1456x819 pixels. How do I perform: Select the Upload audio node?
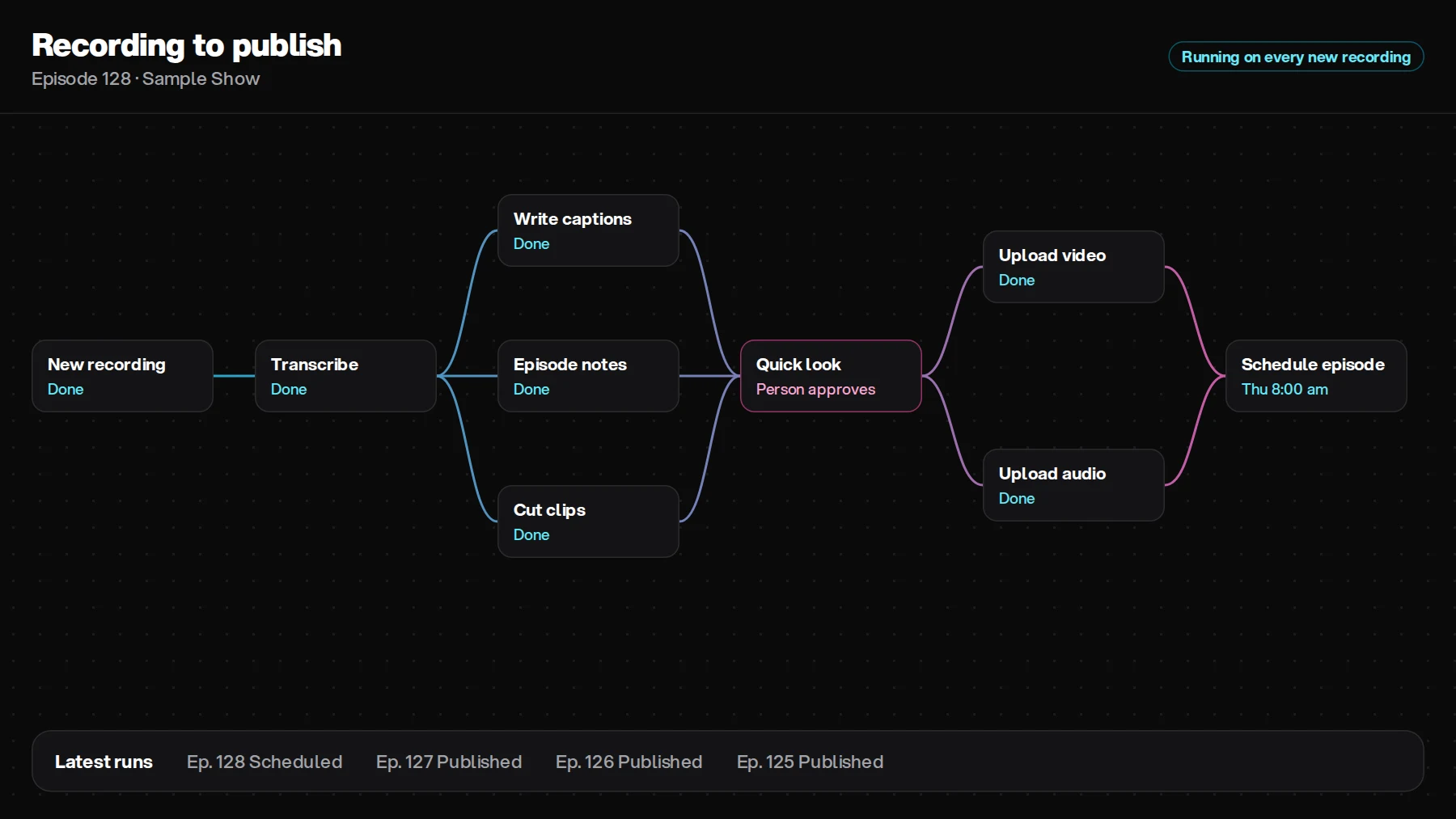click(x=1073, y=485)
